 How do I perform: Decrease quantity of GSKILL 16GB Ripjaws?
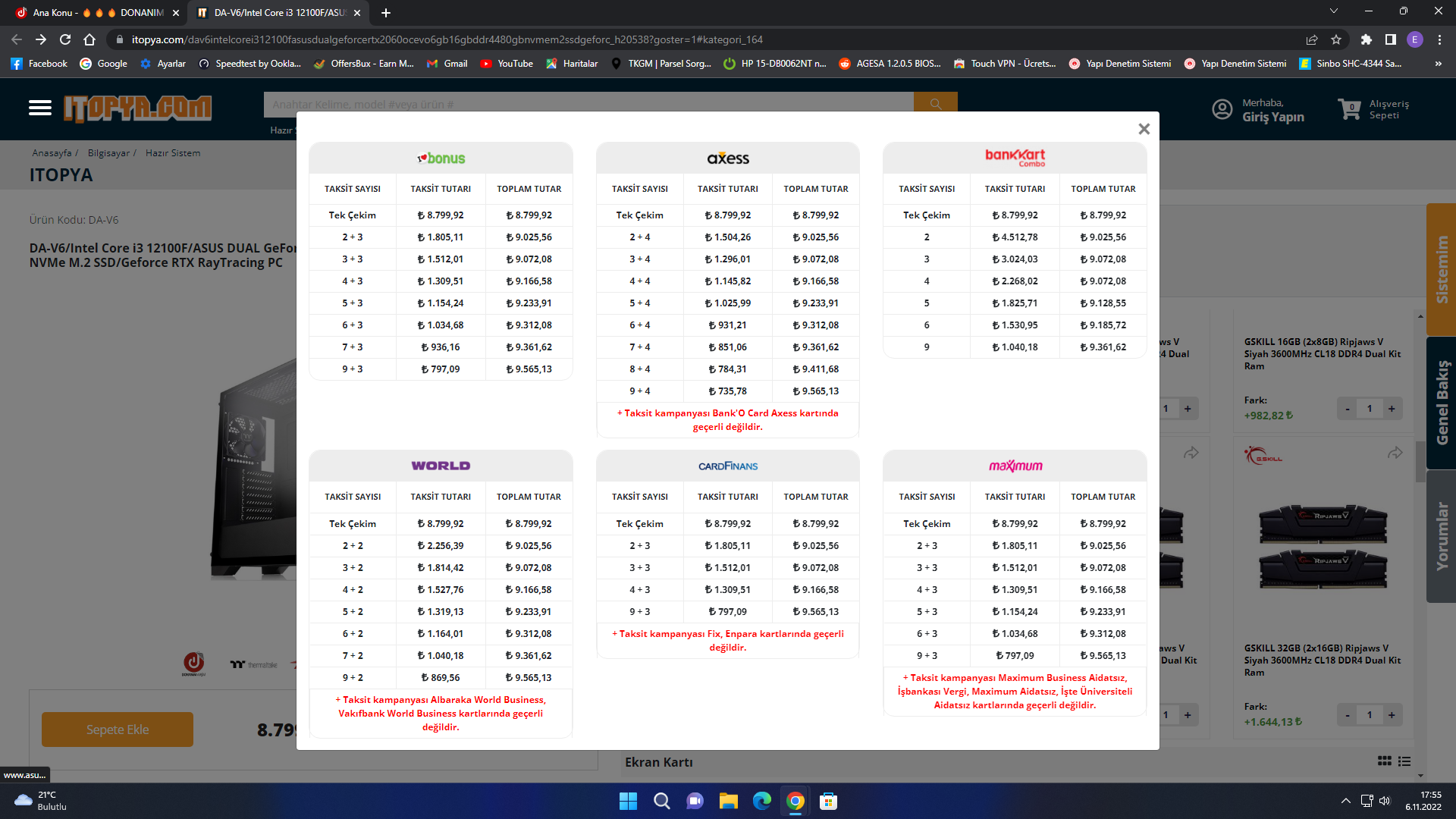point(1348,409)
